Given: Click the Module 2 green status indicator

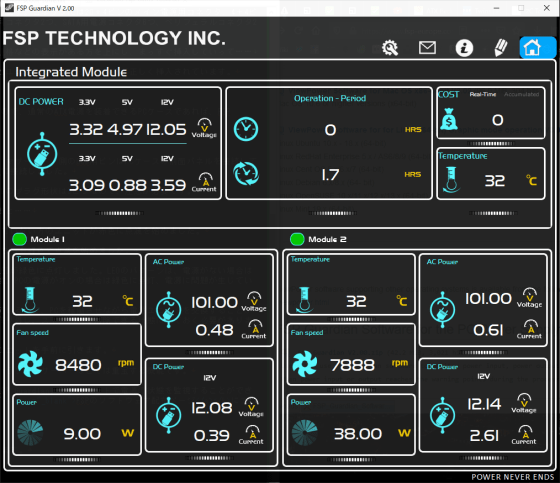Looking at the screenshot, I should 297,239.
